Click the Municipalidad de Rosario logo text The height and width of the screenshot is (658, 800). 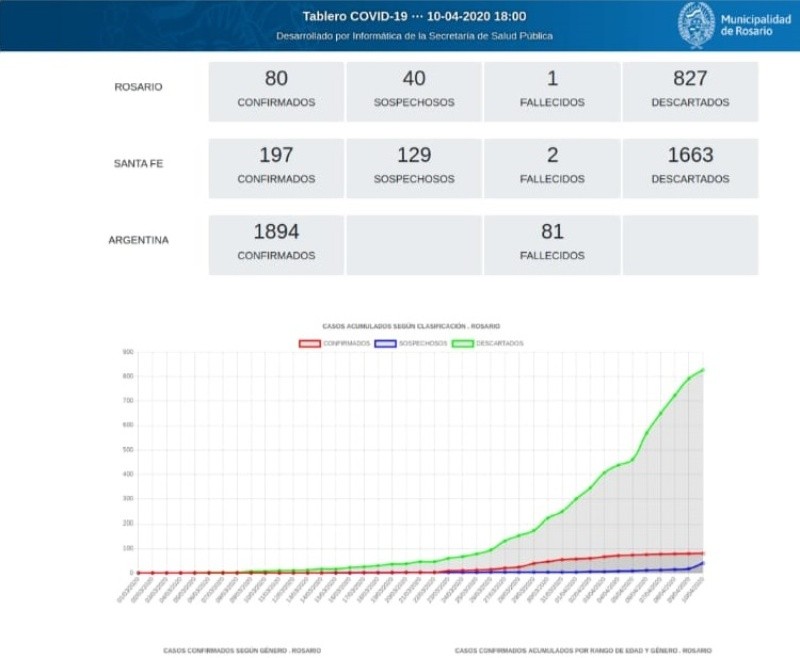(752, 25)
